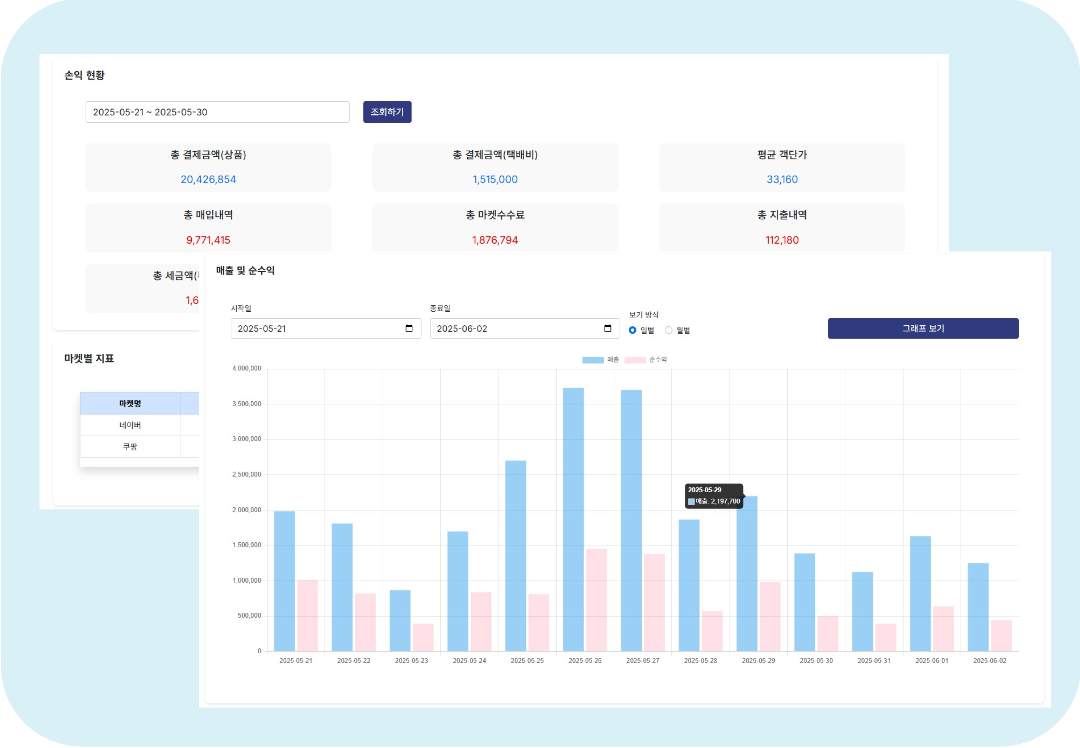
Task: Click the 조회하기 button
Action: 387,112
